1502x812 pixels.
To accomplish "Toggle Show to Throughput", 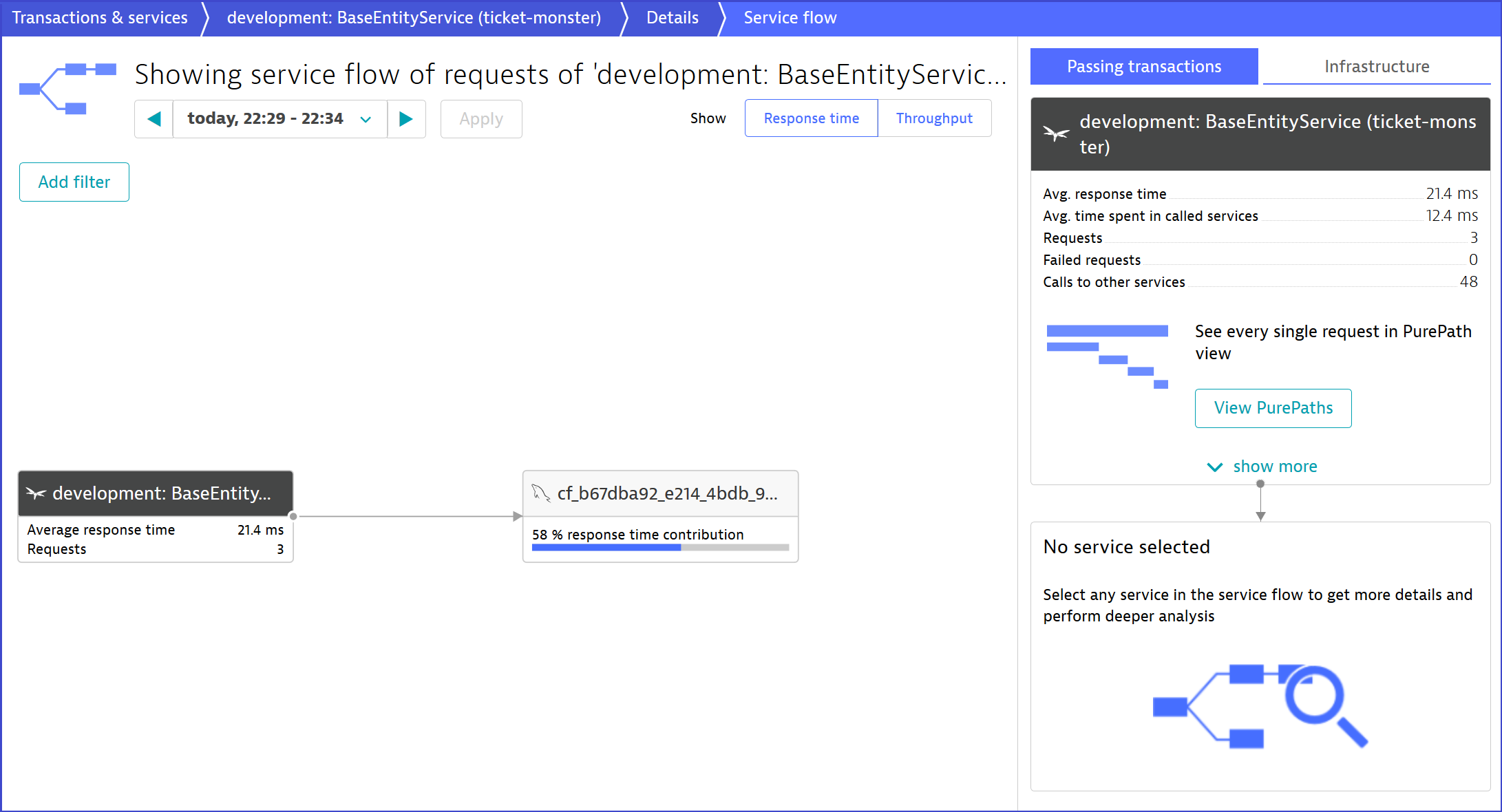I will click(934, 118).
